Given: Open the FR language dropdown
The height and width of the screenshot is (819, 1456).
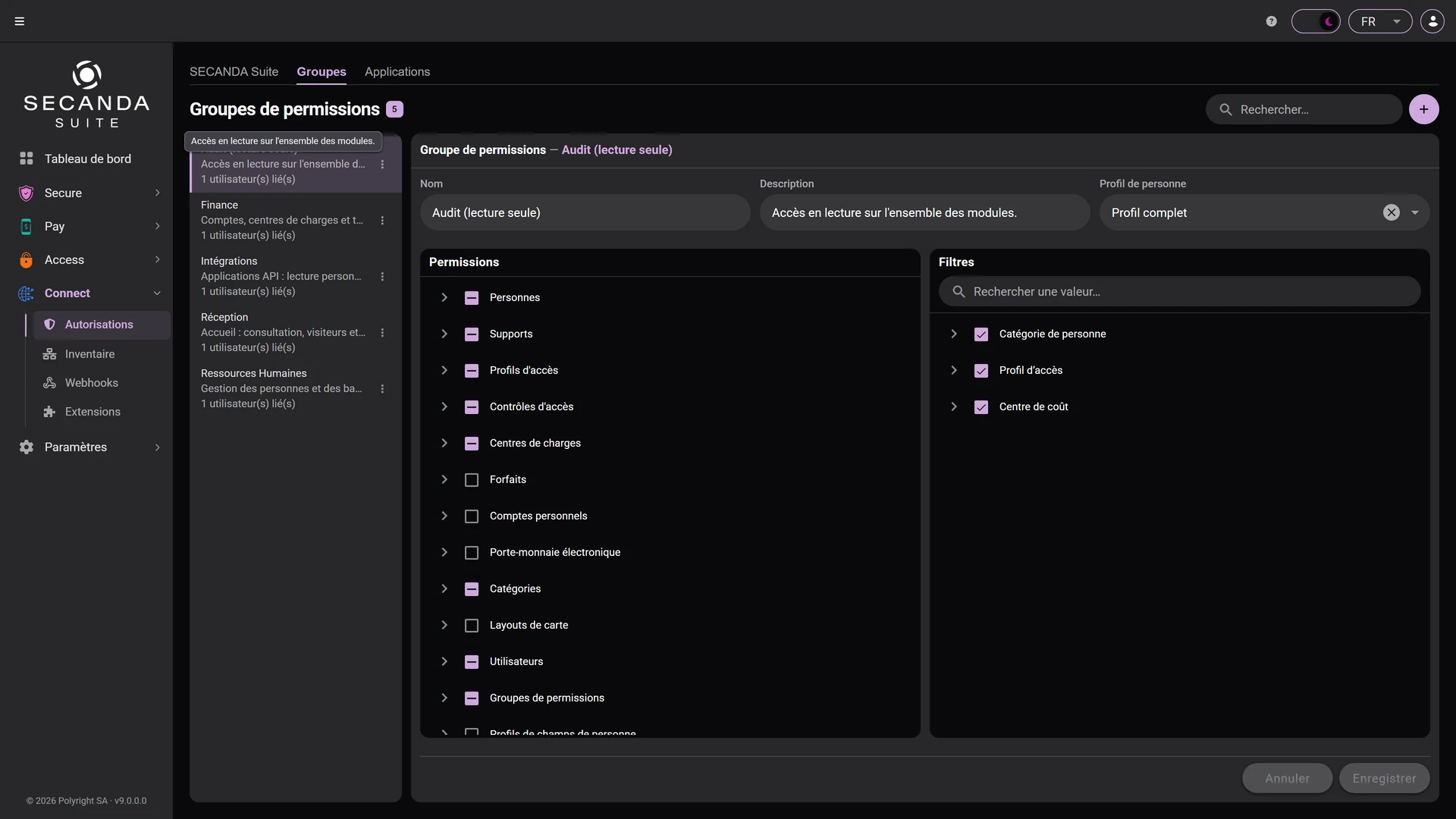Looking at the screenshot, I should tap(1380, 21).
